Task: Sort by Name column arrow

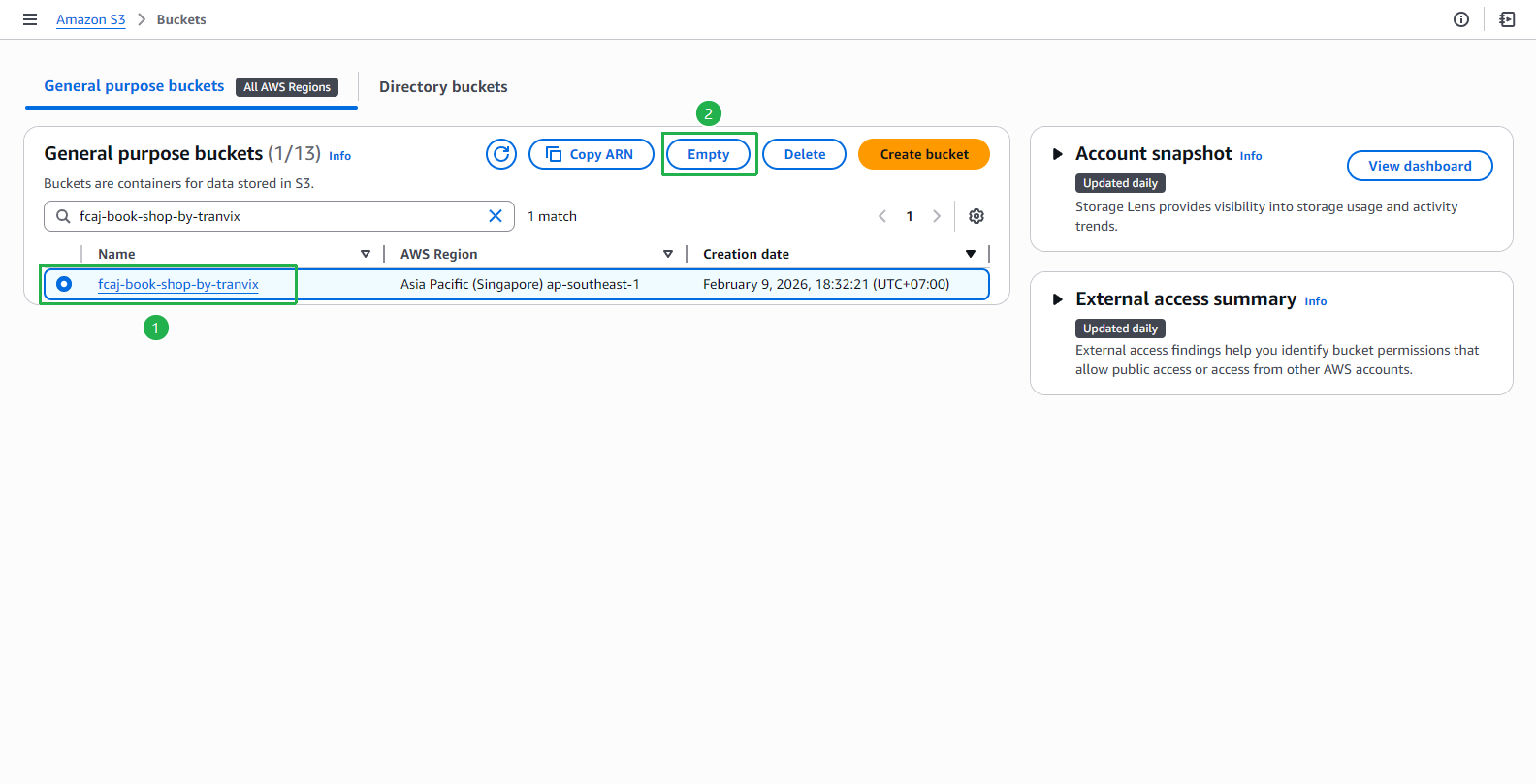Action: [x=366, y=254]
